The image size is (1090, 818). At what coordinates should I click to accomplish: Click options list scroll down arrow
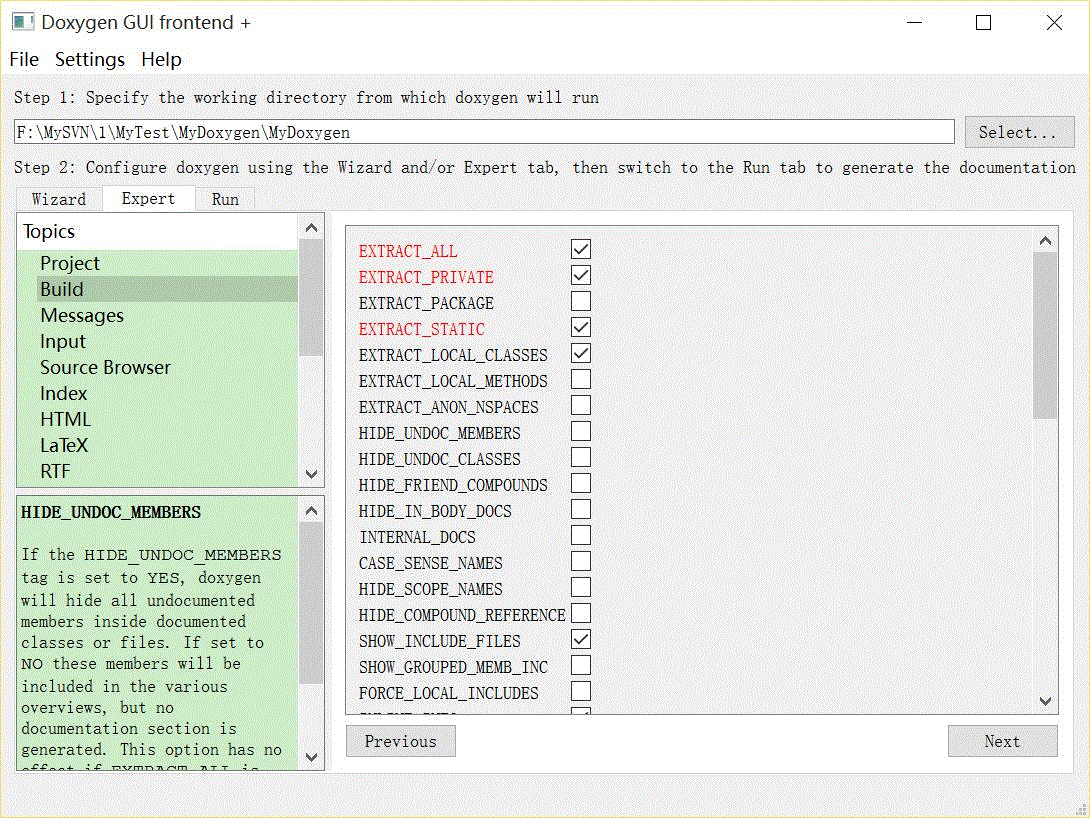[1045, 701]
